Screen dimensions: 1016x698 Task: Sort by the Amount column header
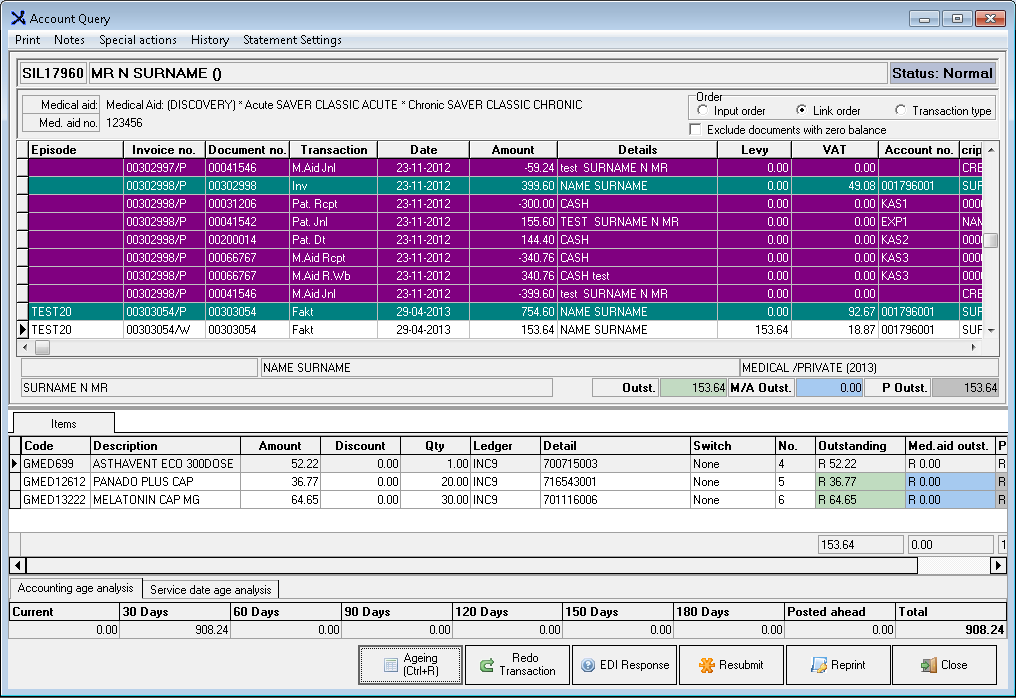(x=513, y=149)
